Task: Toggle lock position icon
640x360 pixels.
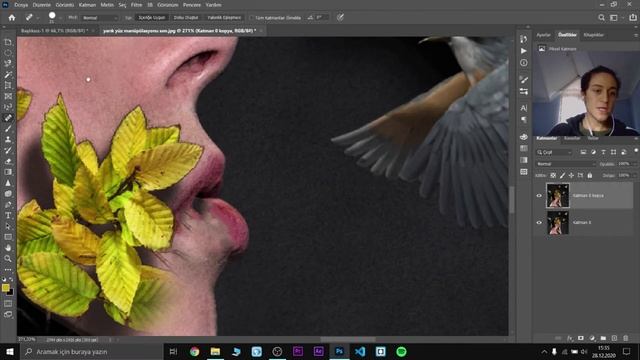Action: point(571,176)
